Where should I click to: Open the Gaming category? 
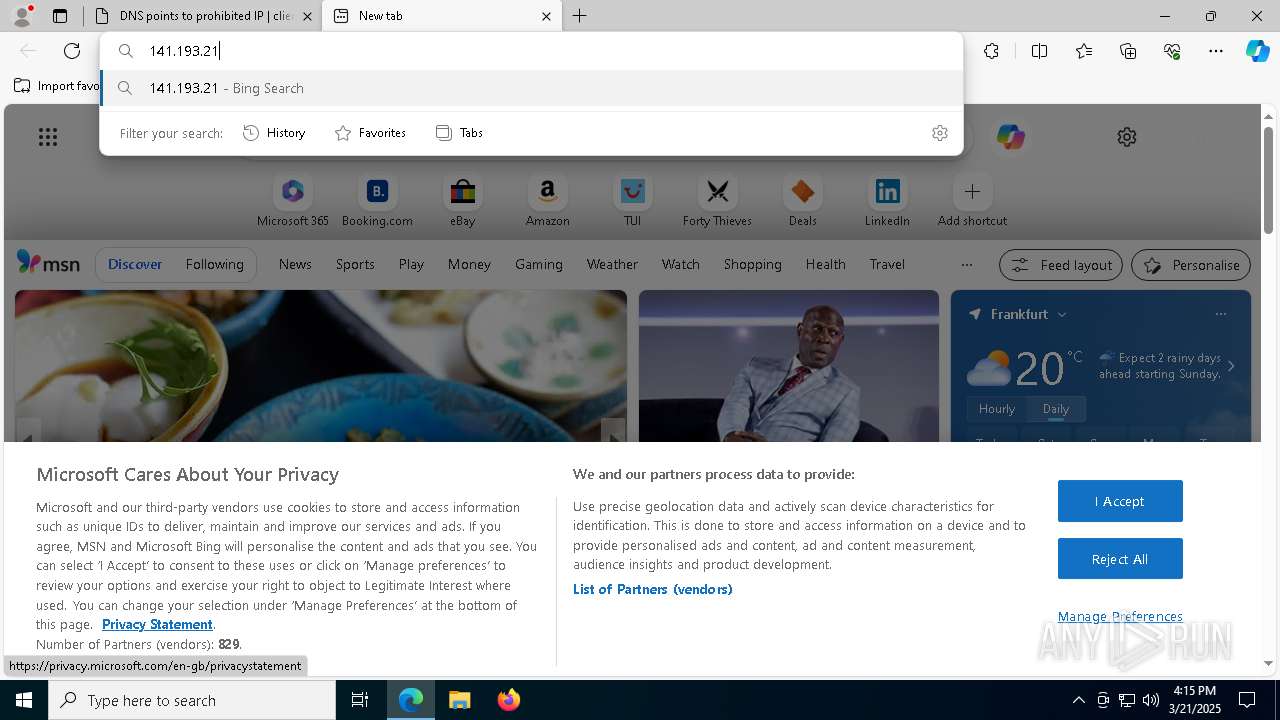[x=539, y=264]
